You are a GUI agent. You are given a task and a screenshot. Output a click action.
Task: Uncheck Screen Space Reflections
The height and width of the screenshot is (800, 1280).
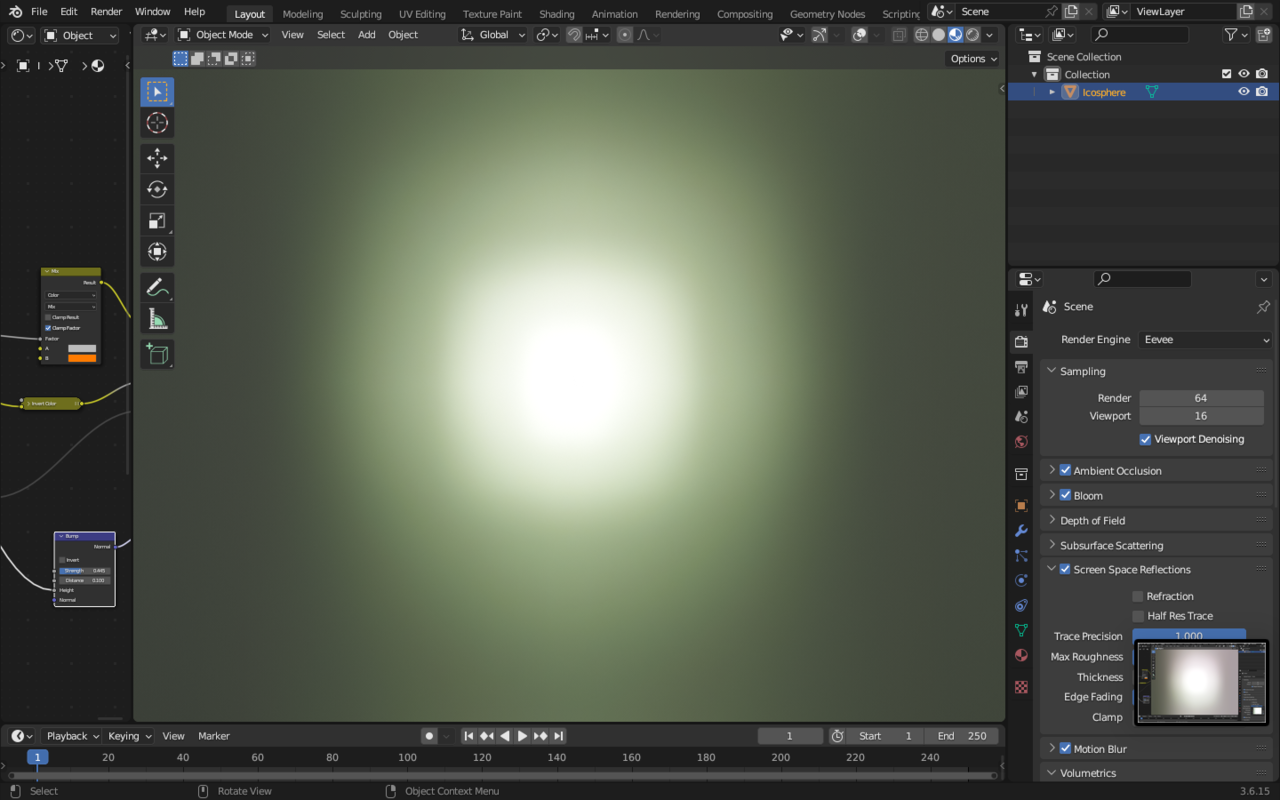point(1065,569)
